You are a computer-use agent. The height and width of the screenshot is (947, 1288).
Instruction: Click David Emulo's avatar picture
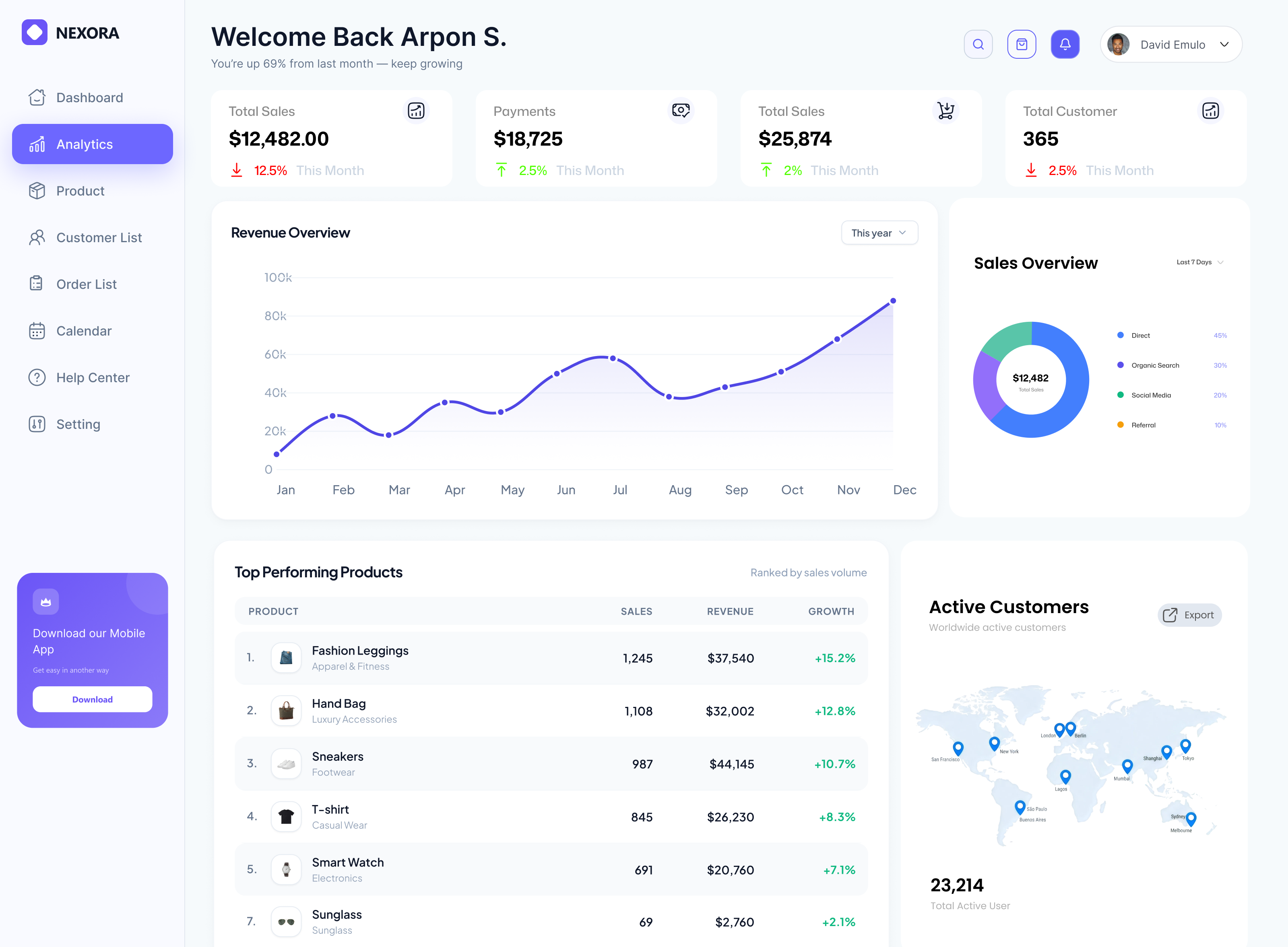(1118, 45)
